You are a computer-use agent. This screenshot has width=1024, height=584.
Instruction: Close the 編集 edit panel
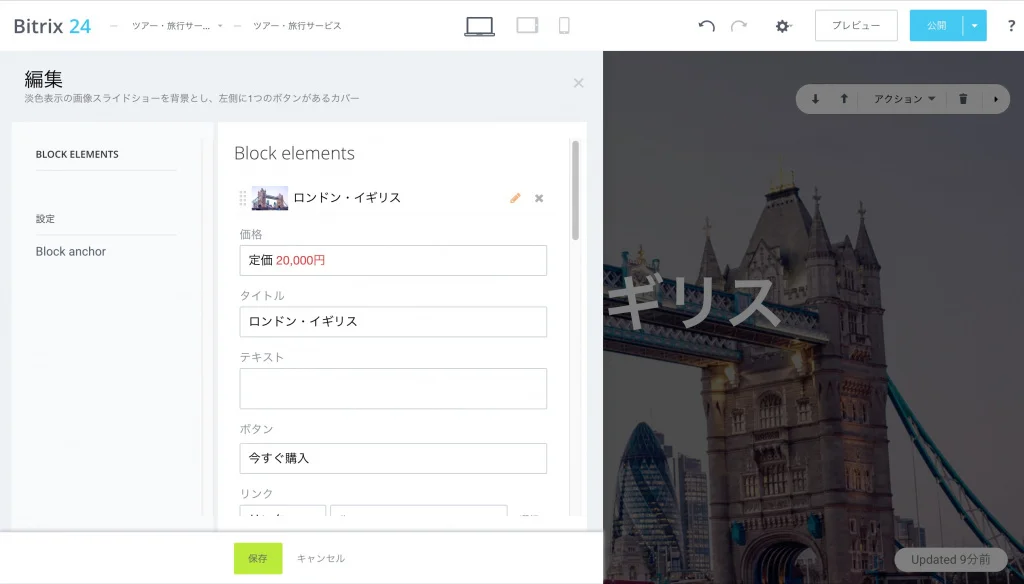579,83
